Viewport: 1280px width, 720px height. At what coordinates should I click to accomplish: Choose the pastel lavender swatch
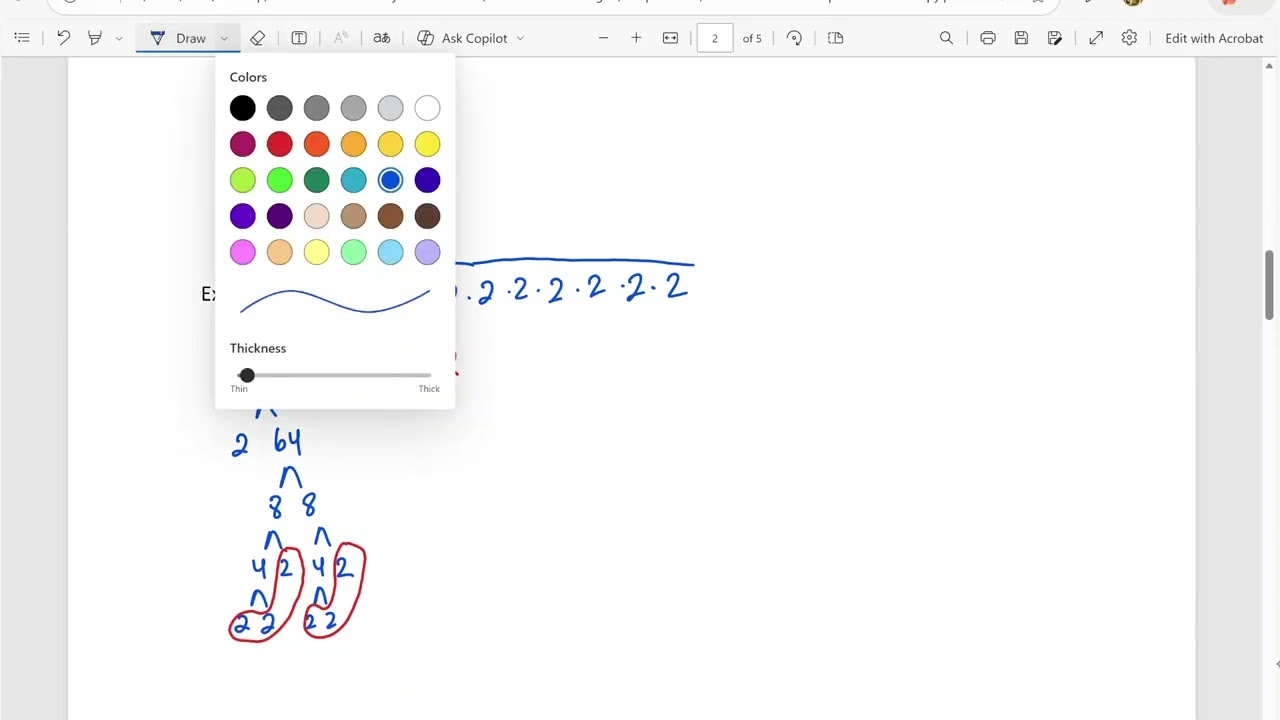tap(427, 252)
